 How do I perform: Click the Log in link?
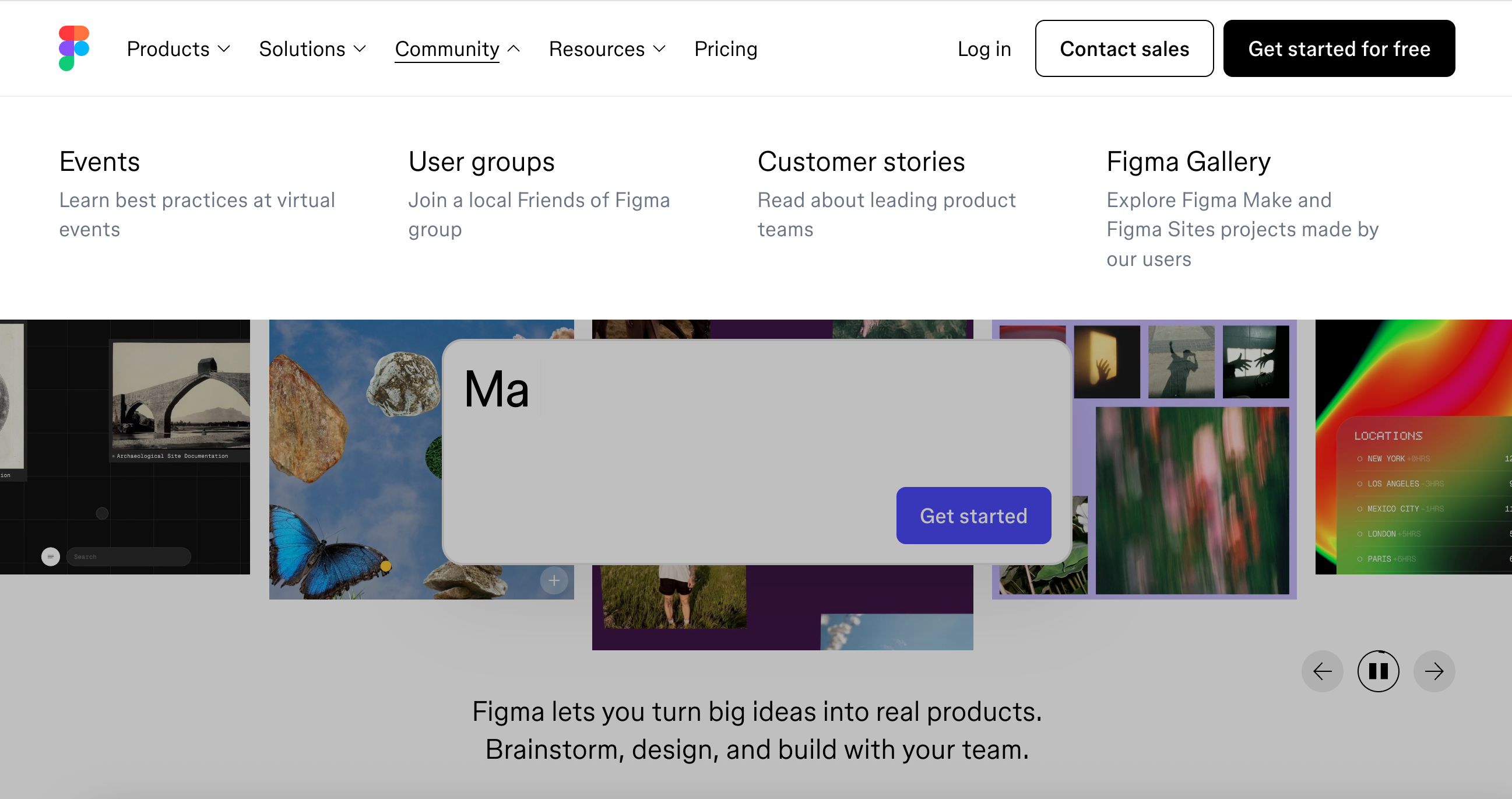point(984,49)
